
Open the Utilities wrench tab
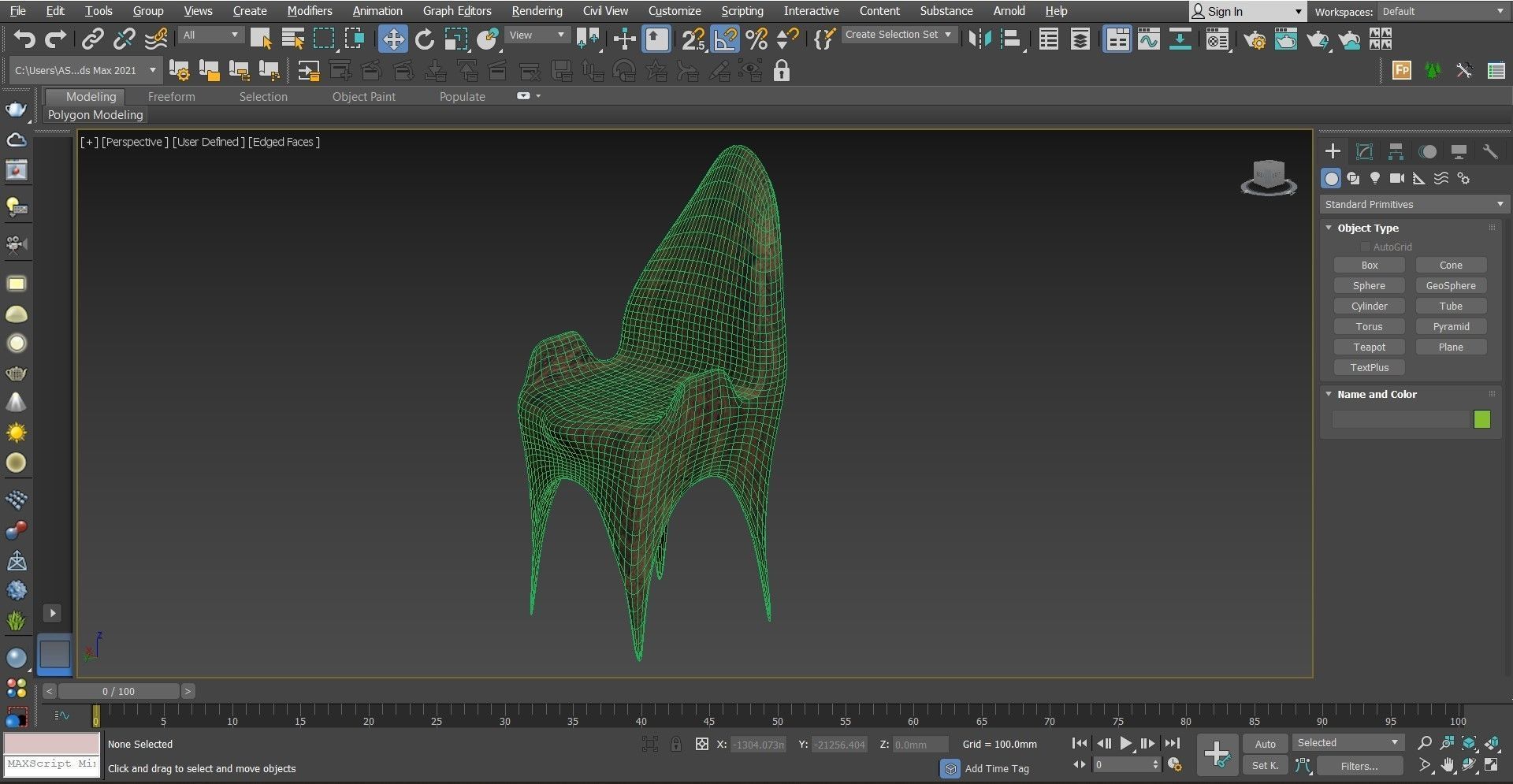click(x=1489, y=151)
